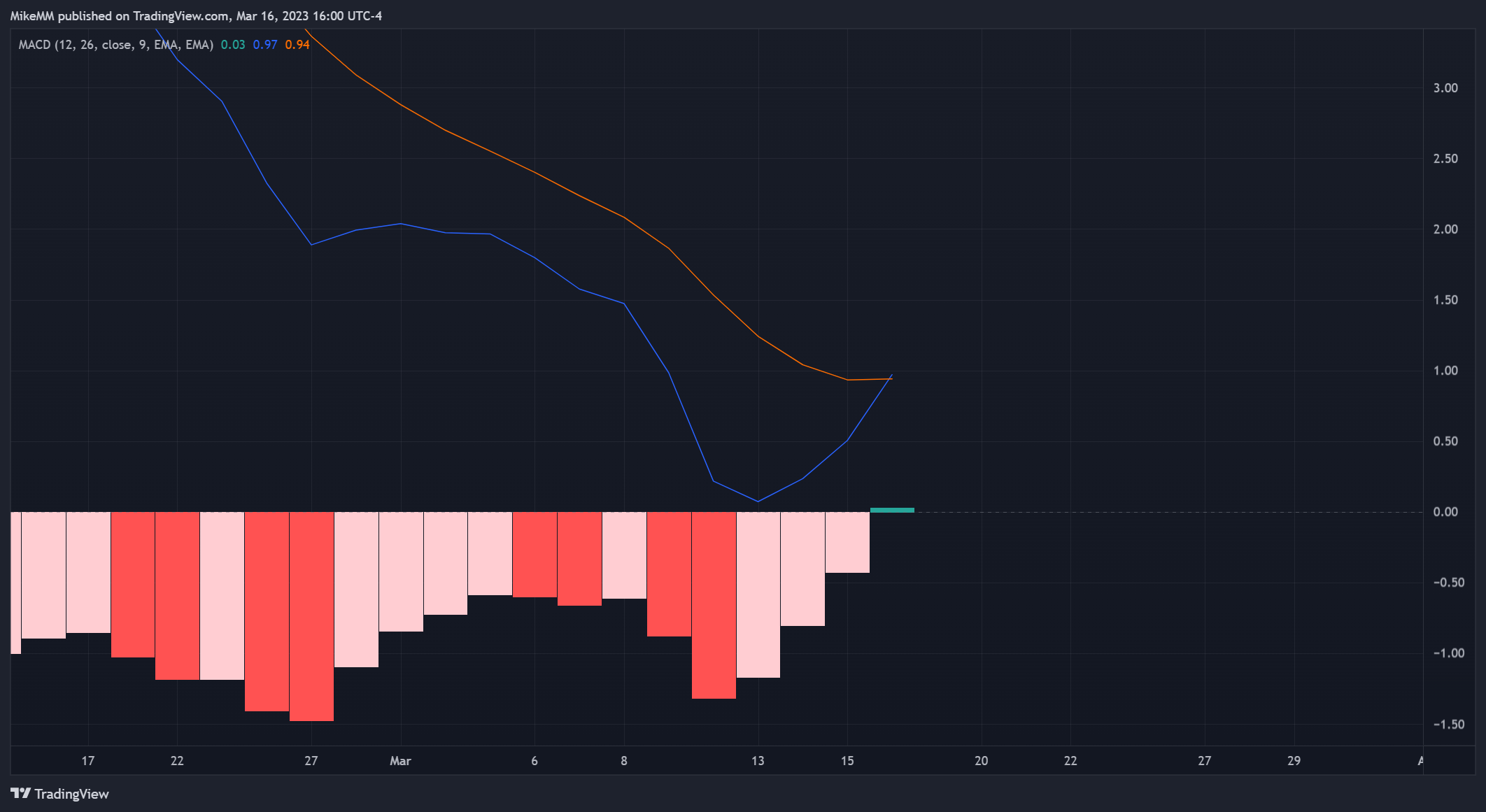The height and width of the screenshot is (812, 1486).
Task: Click the published-by header text at top
Action: point(196,16)
